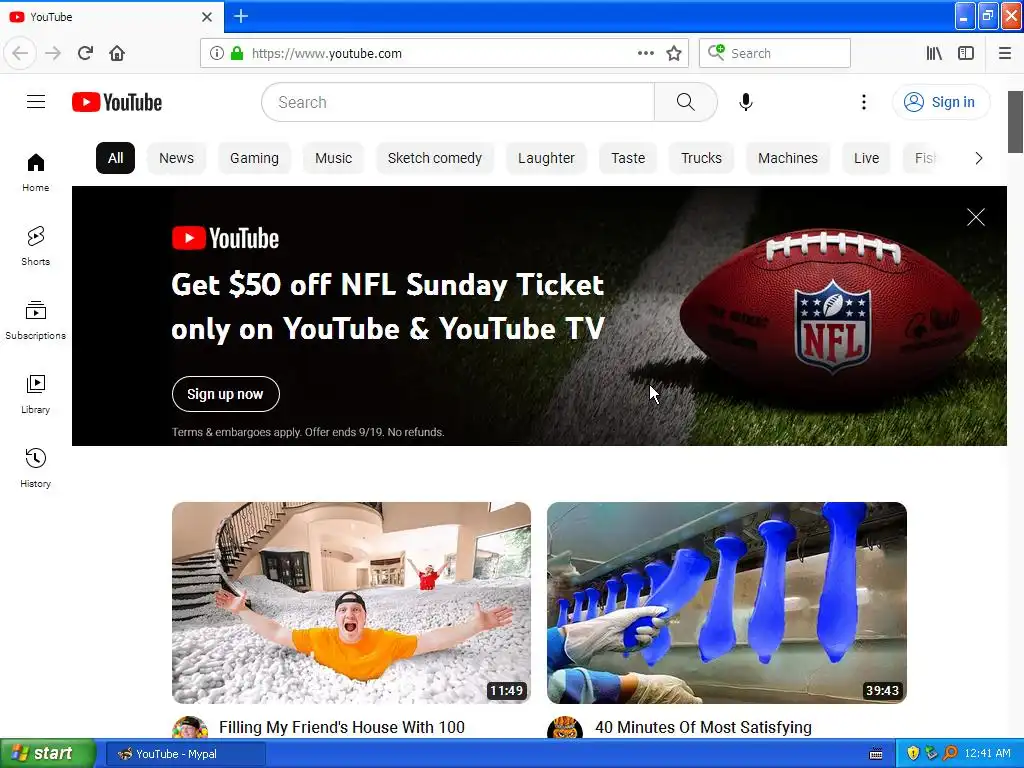
Task: Bookmark this page with the star icon
Action: (x=674, y=53)
